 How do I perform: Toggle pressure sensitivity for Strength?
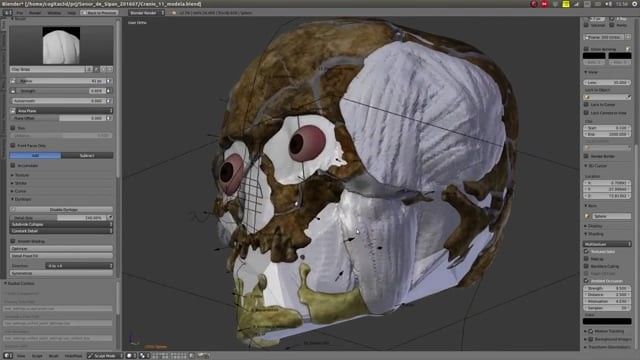coord(109,91)
